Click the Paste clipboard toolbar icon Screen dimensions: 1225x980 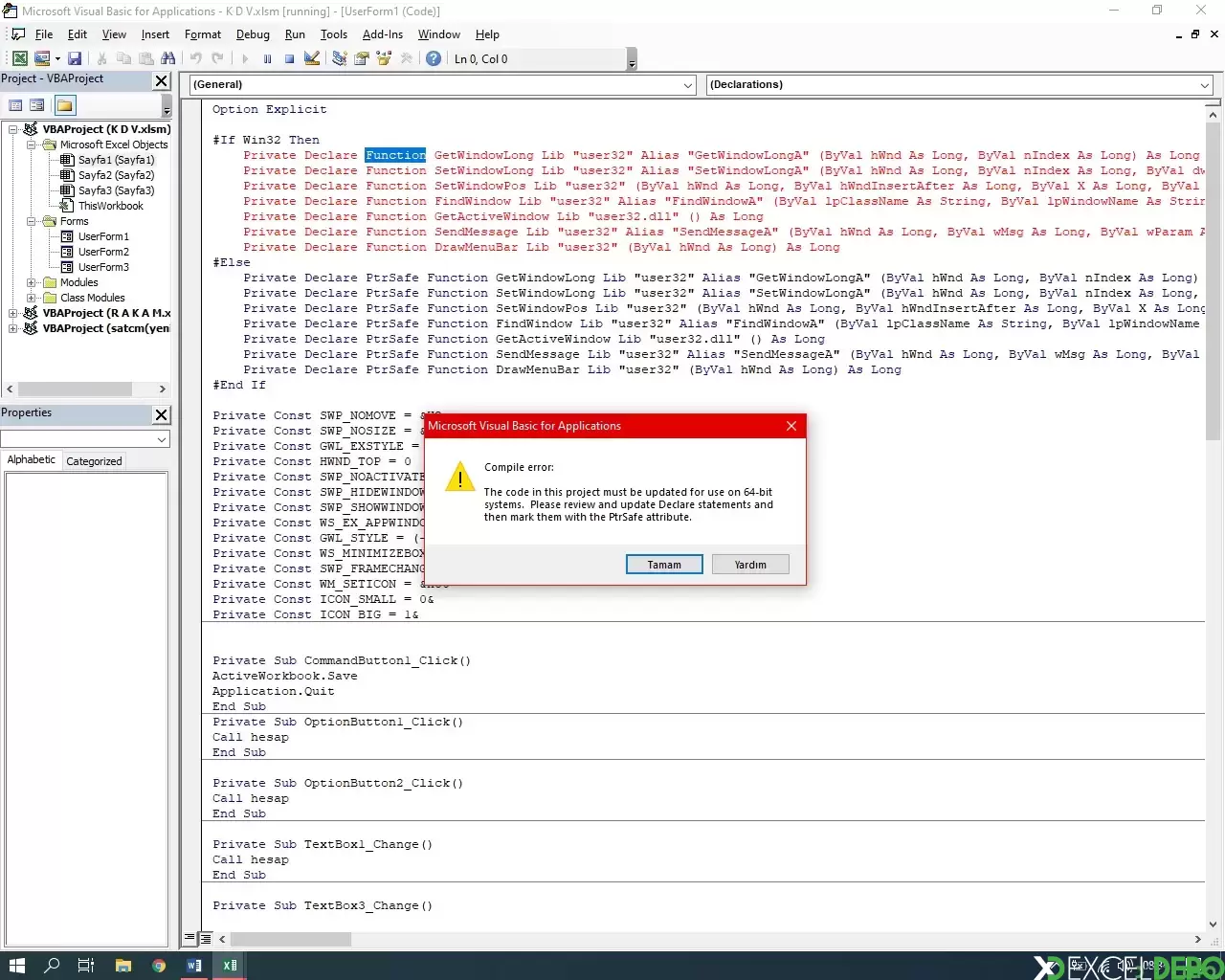pos(146,58)
